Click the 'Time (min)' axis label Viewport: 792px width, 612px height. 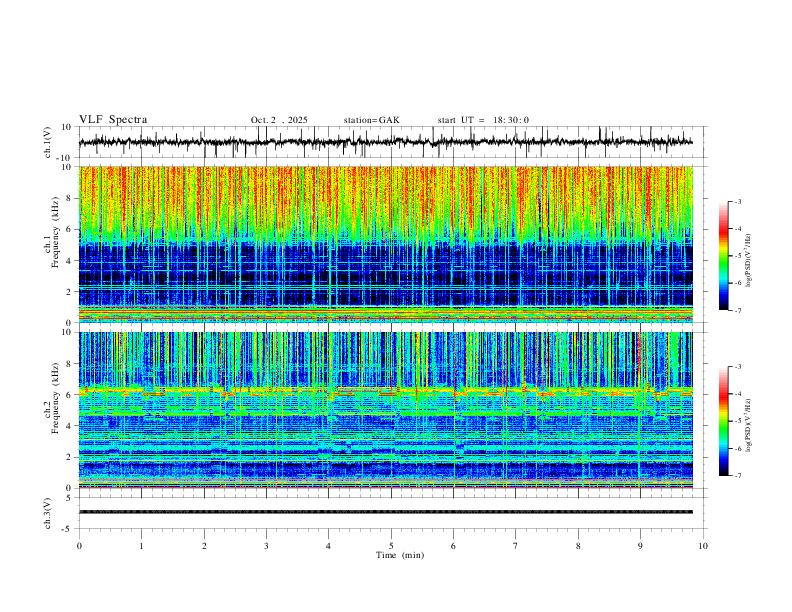pyautogui.click(x=400, y=555)
